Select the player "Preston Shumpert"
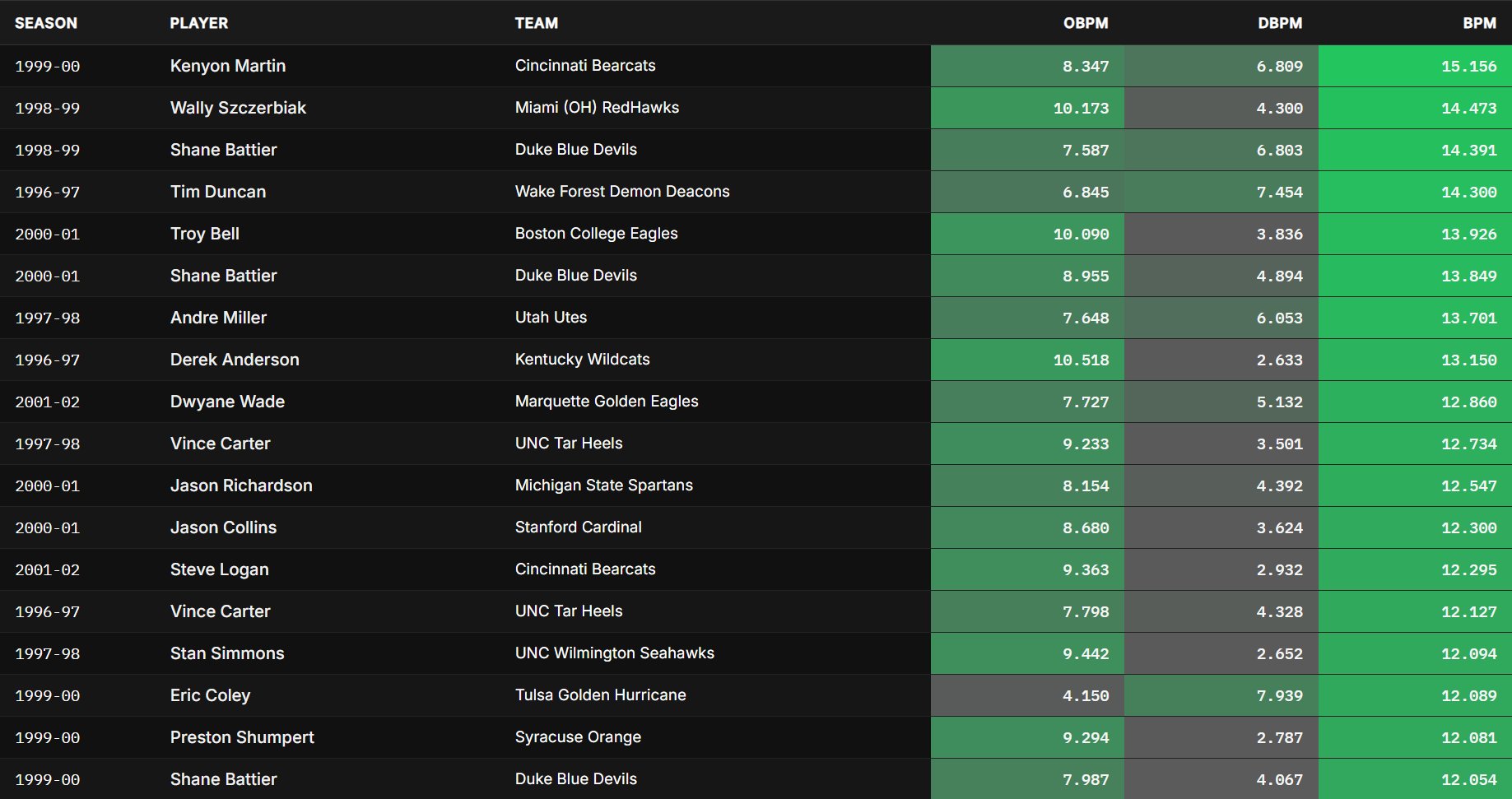This screenshot has height=799, width=1512. [242, 737]
